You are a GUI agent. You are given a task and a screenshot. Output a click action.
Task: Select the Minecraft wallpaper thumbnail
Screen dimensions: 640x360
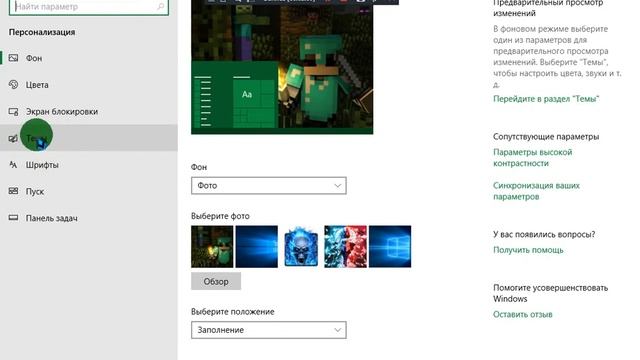pos(212,247)
